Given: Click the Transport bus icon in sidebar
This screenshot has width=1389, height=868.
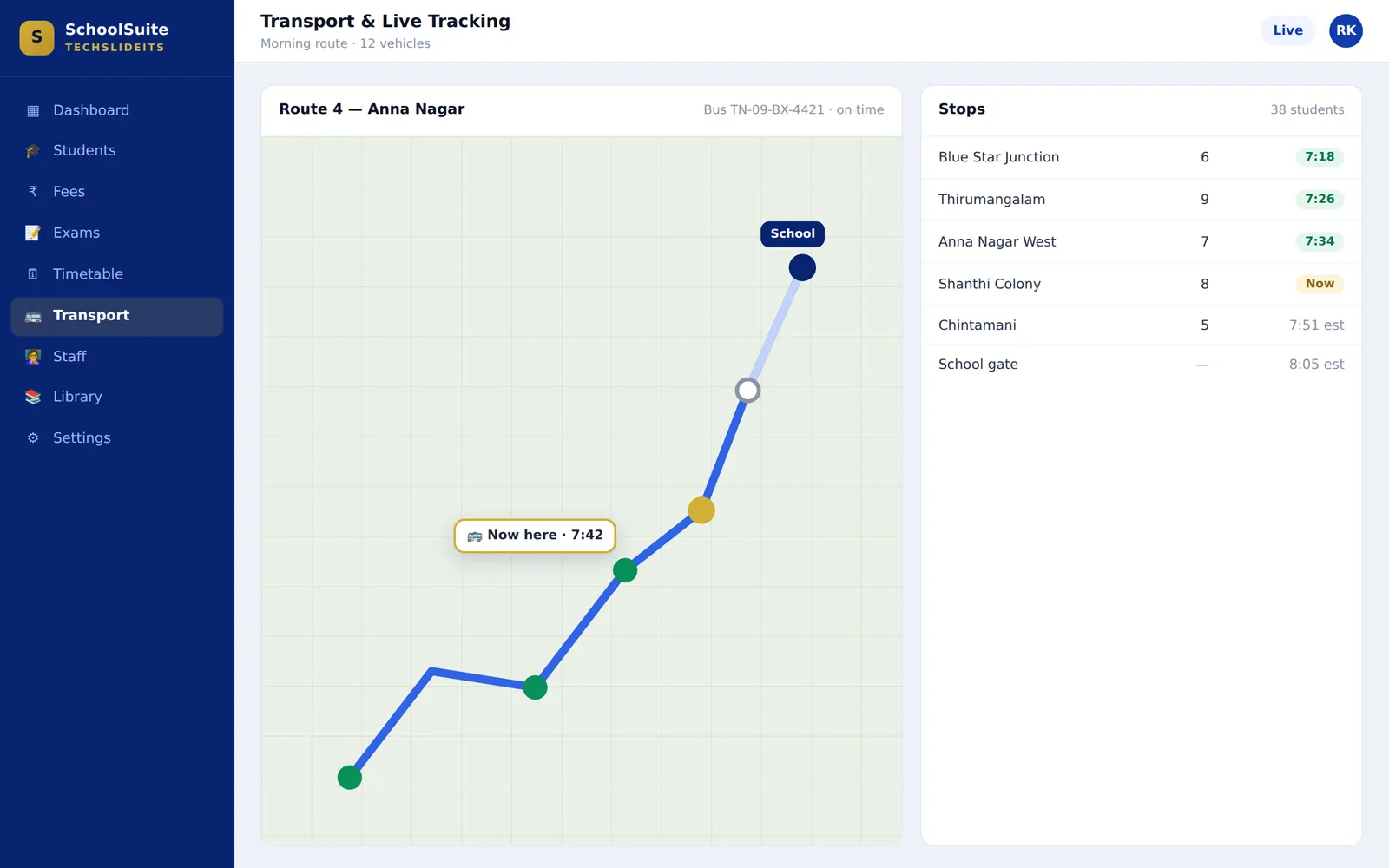Looking at the screenshot, I should [x=33, y=316].
